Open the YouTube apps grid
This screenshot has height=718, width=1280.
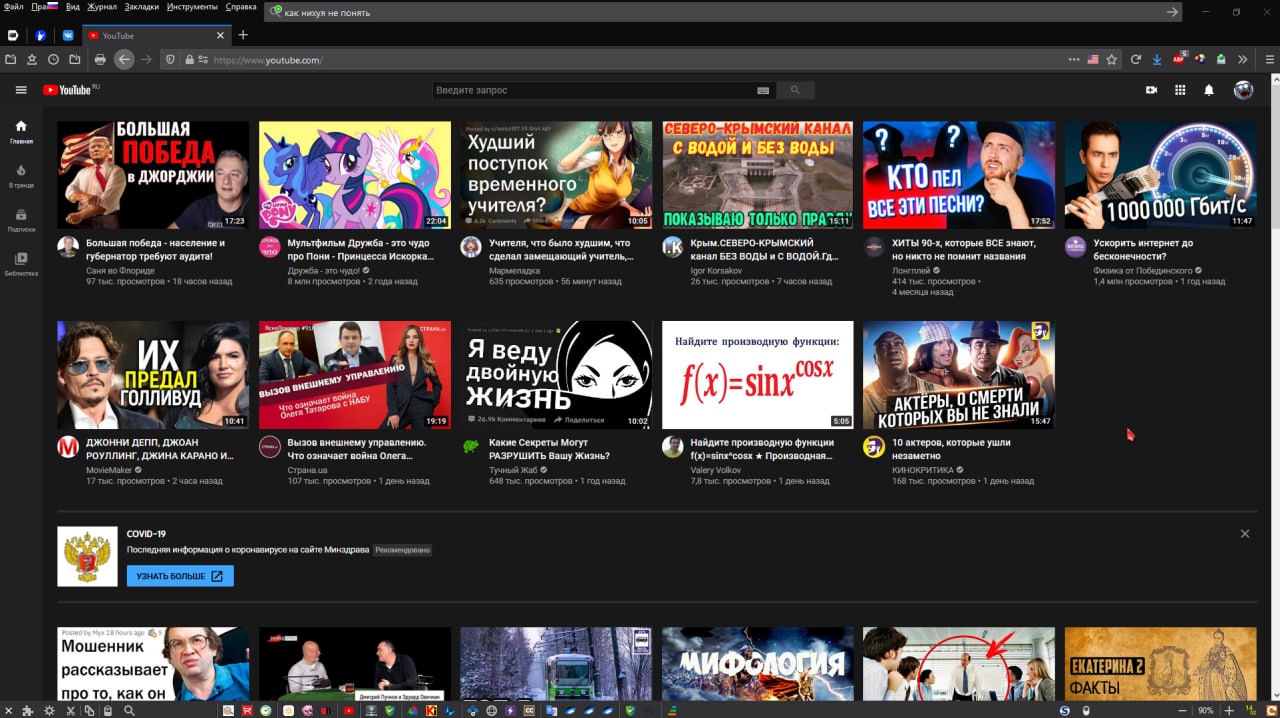(1180, 90)
